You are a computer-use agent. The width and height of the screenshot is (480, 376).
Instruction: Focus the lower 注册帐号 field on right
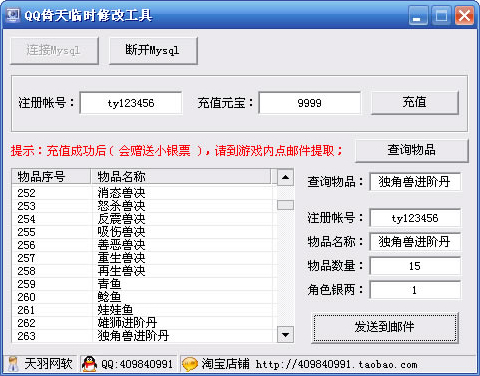[415, 218]
